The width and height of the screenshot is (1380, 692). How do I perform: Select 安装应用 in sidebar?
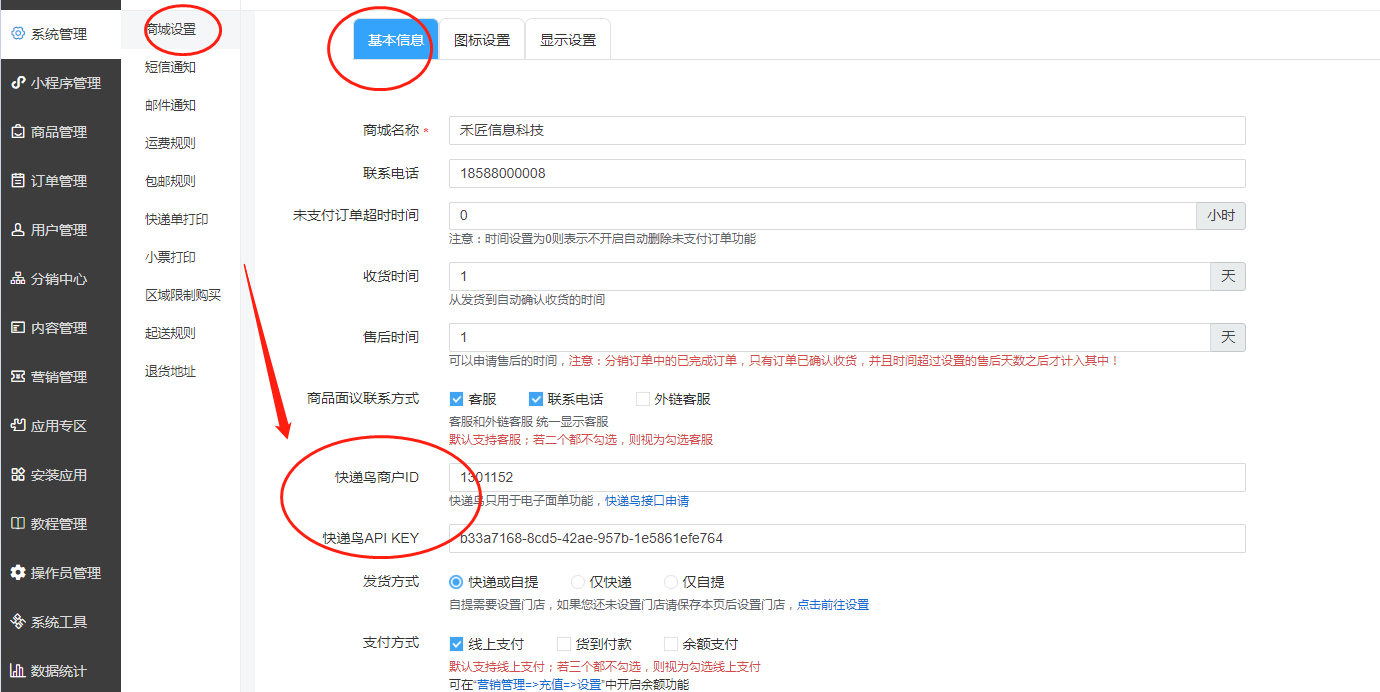pyautogui.click(x=60, y=475)
